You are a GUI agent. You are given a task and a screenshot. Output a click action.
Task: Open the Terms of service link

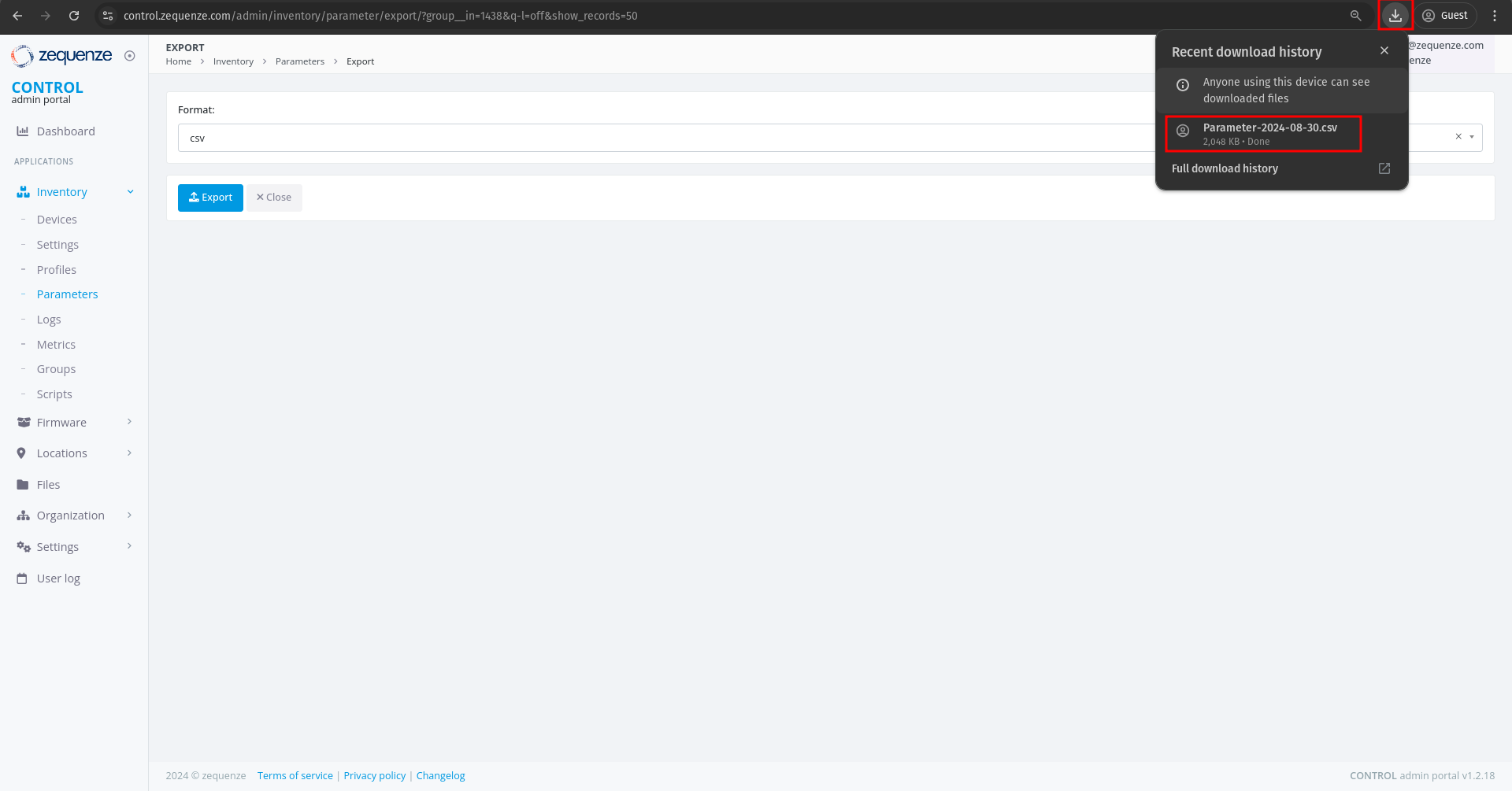(295, 775)
